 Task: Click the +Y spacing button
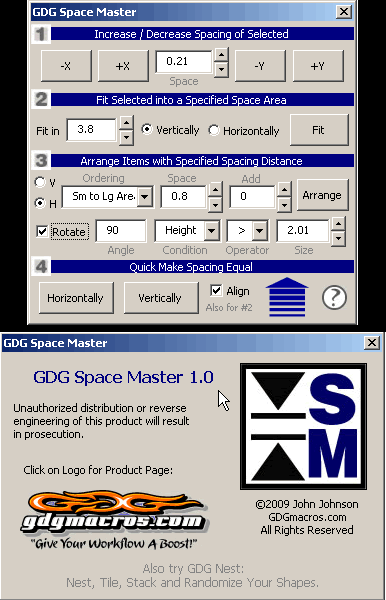318,66
